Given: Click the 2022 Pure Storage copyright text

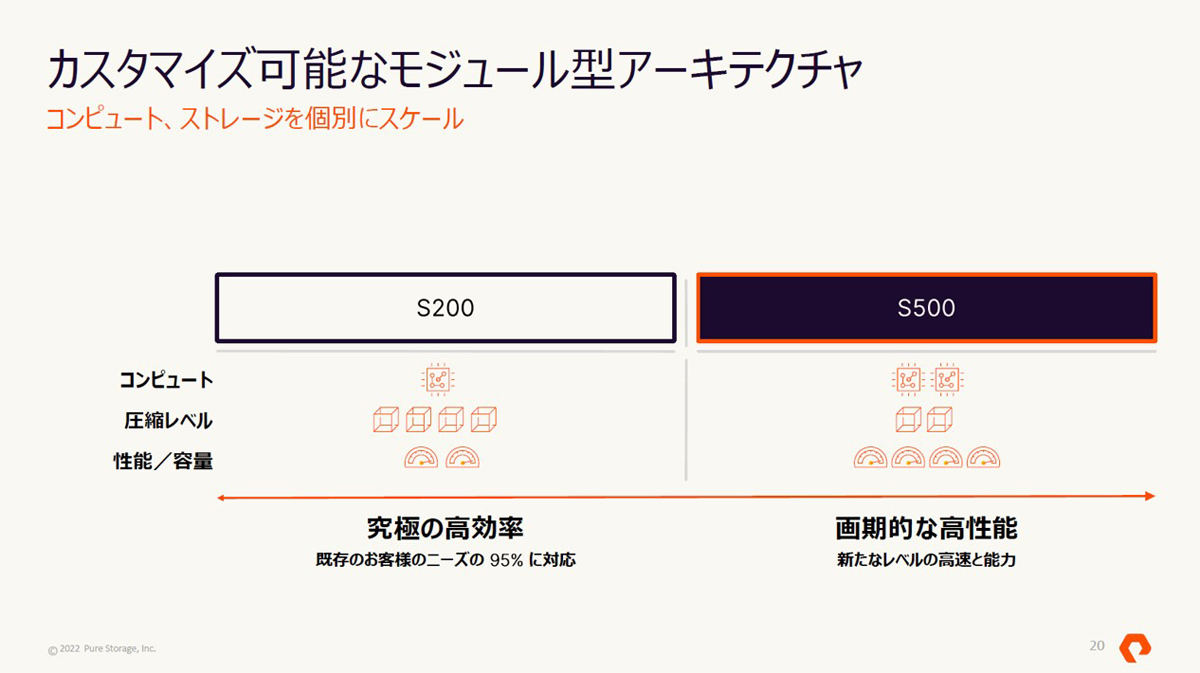Looking at the screenshot, I should click(102, 649).
